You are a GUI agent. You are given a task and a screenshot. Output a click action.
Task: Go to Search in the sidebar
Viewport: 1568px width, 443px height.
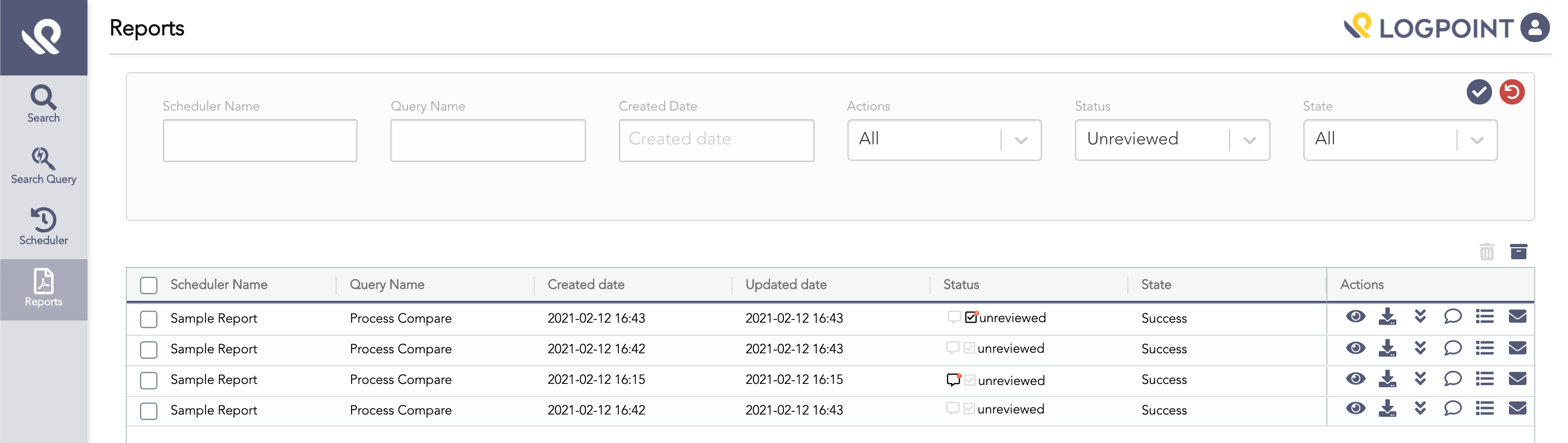click(43, 104)
